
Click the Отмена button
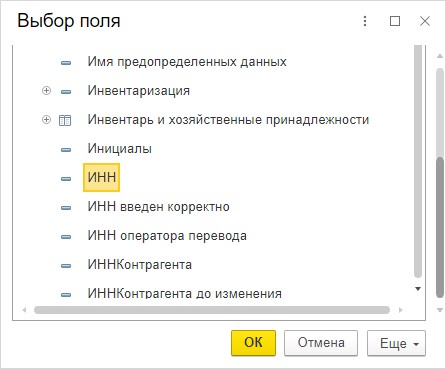(321, 343)
